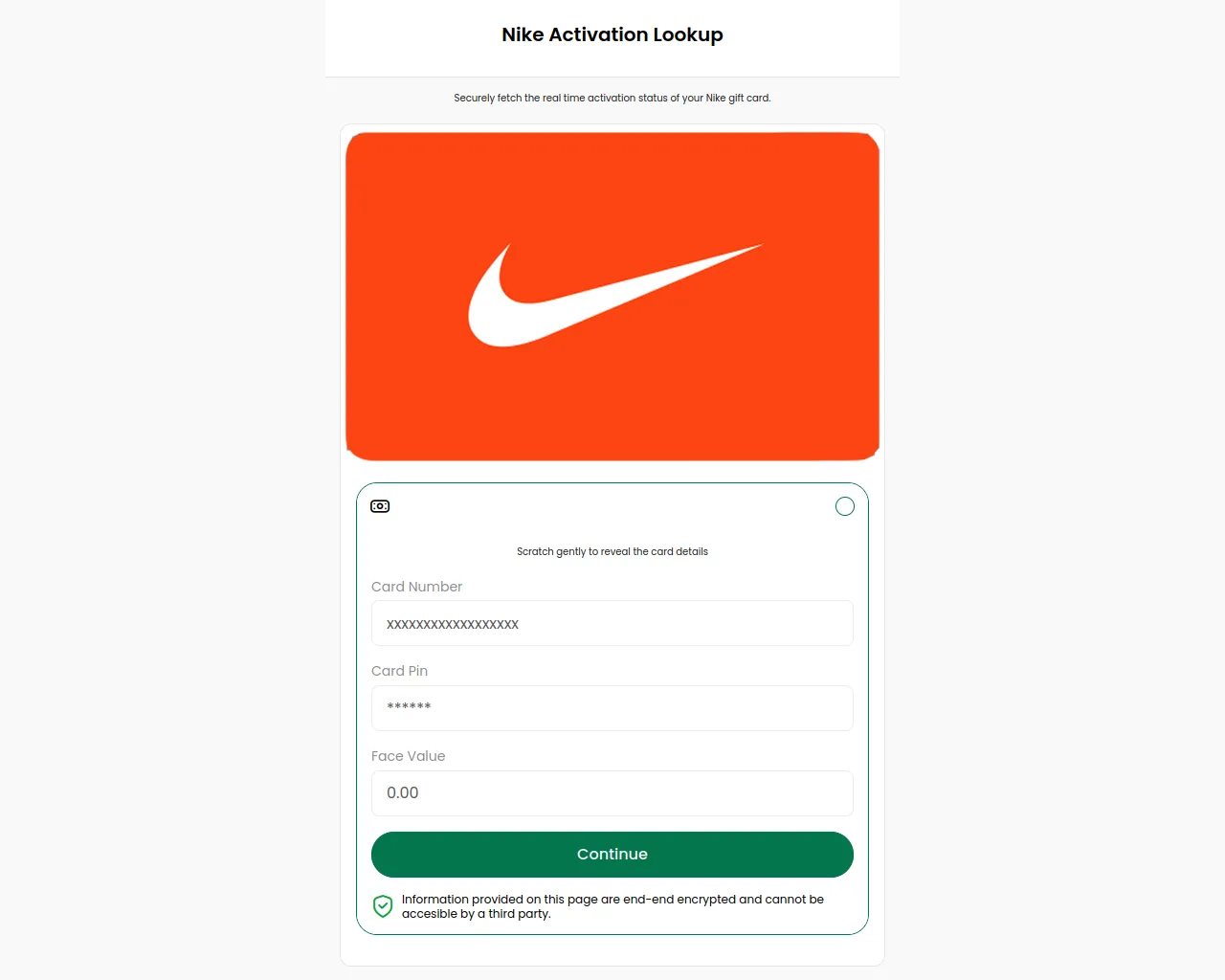Click the orange Nike gift card image
This screenshot has height=980, width=1225.
coord(612,297)
